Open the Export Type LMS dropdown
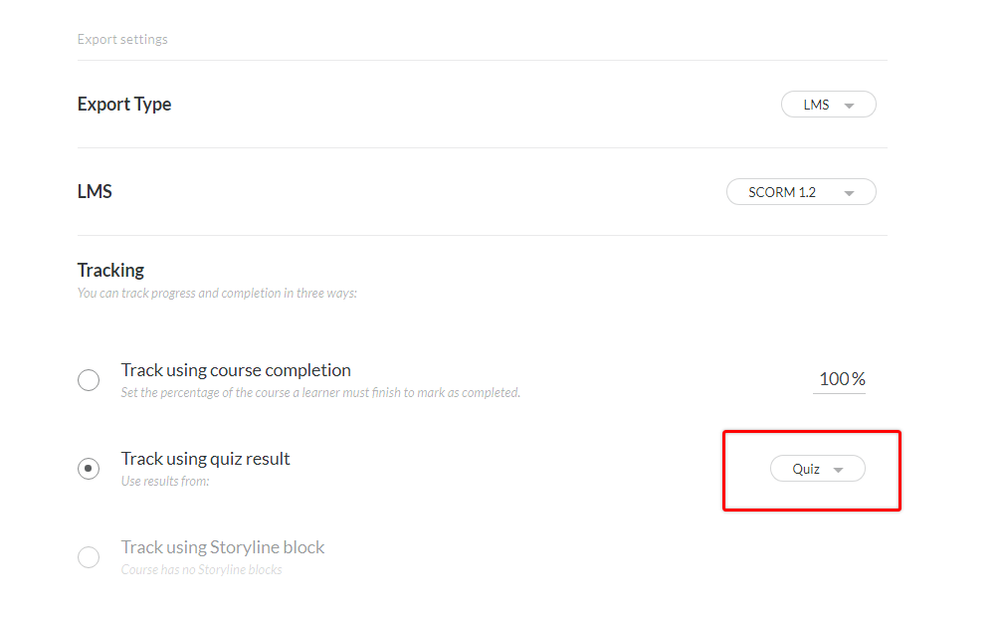The width and height of the screenshot is (999, 633). (x=828, y=105)
